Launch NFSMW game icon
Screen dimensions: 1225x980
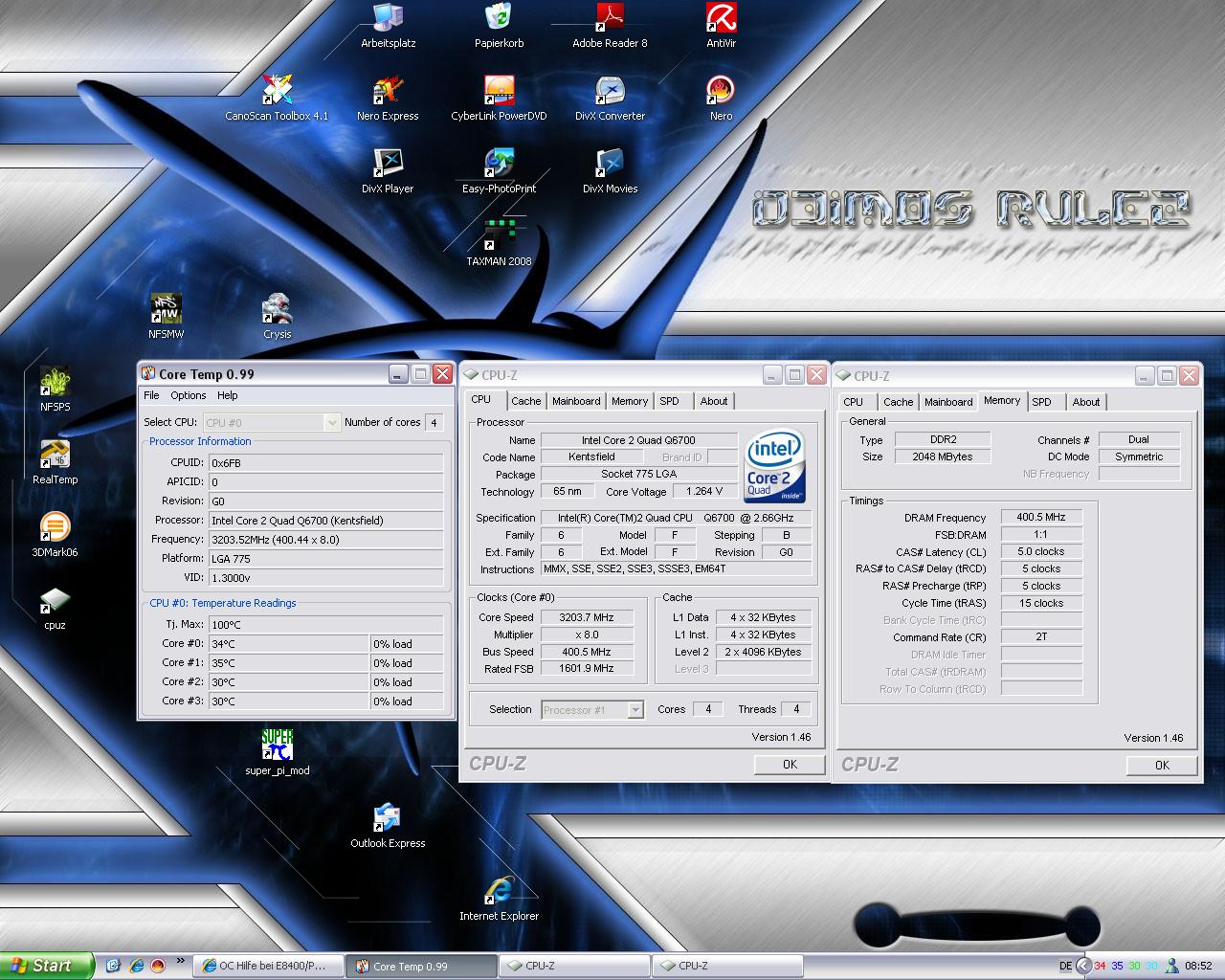click(166, 317)
